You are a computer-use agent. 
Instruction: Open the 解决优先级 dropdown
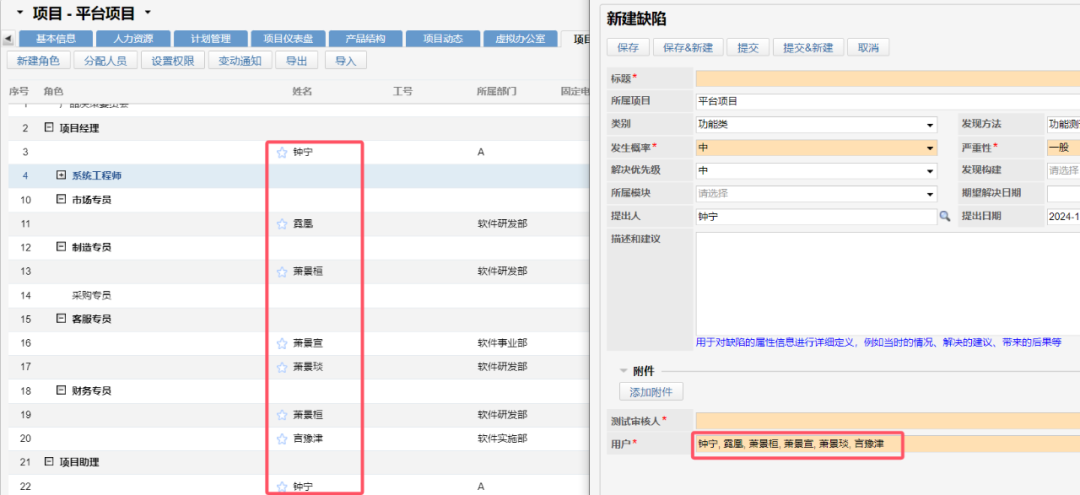pos(930,171)
